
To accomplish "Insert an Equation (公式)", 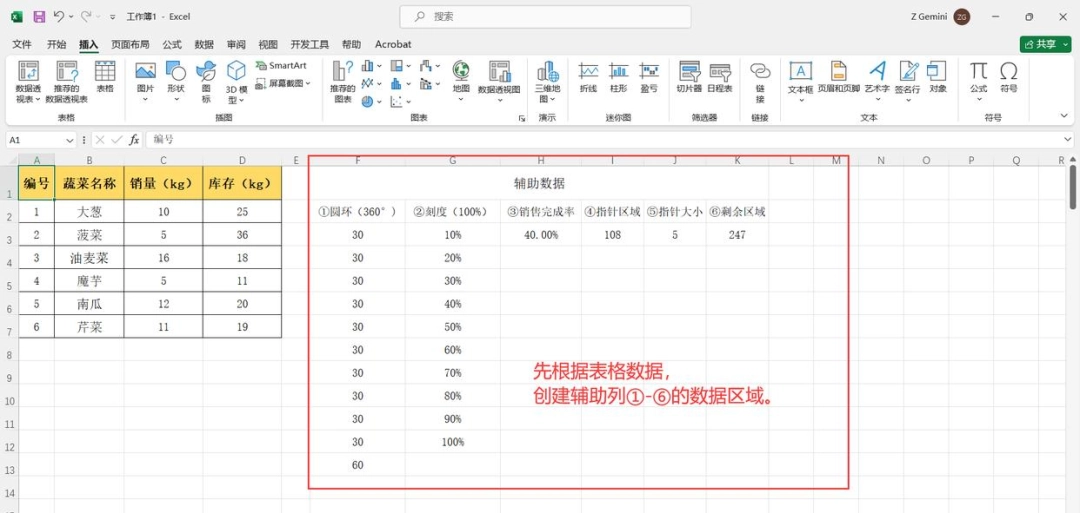I will (x=978, y=82).
